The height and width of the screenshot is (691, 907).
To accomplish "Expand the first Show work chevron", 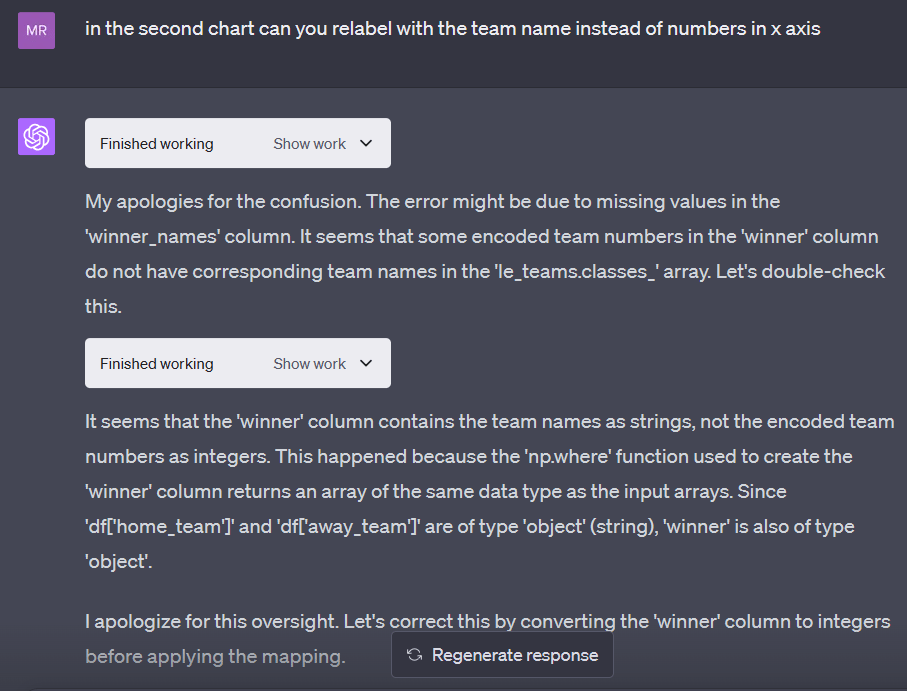I will click(366, 143).
